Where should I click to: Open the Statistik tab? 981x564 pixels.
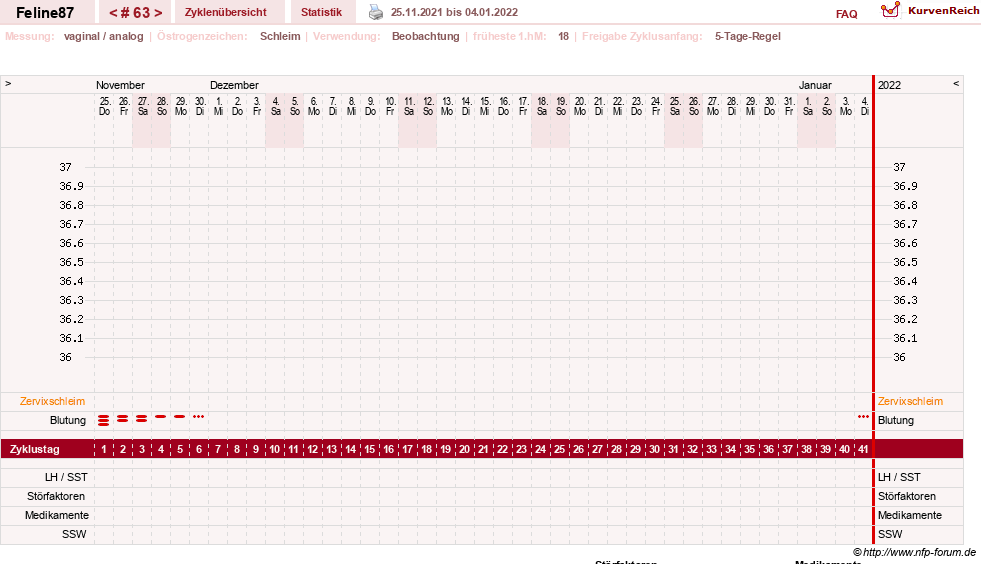pos(322,12)
